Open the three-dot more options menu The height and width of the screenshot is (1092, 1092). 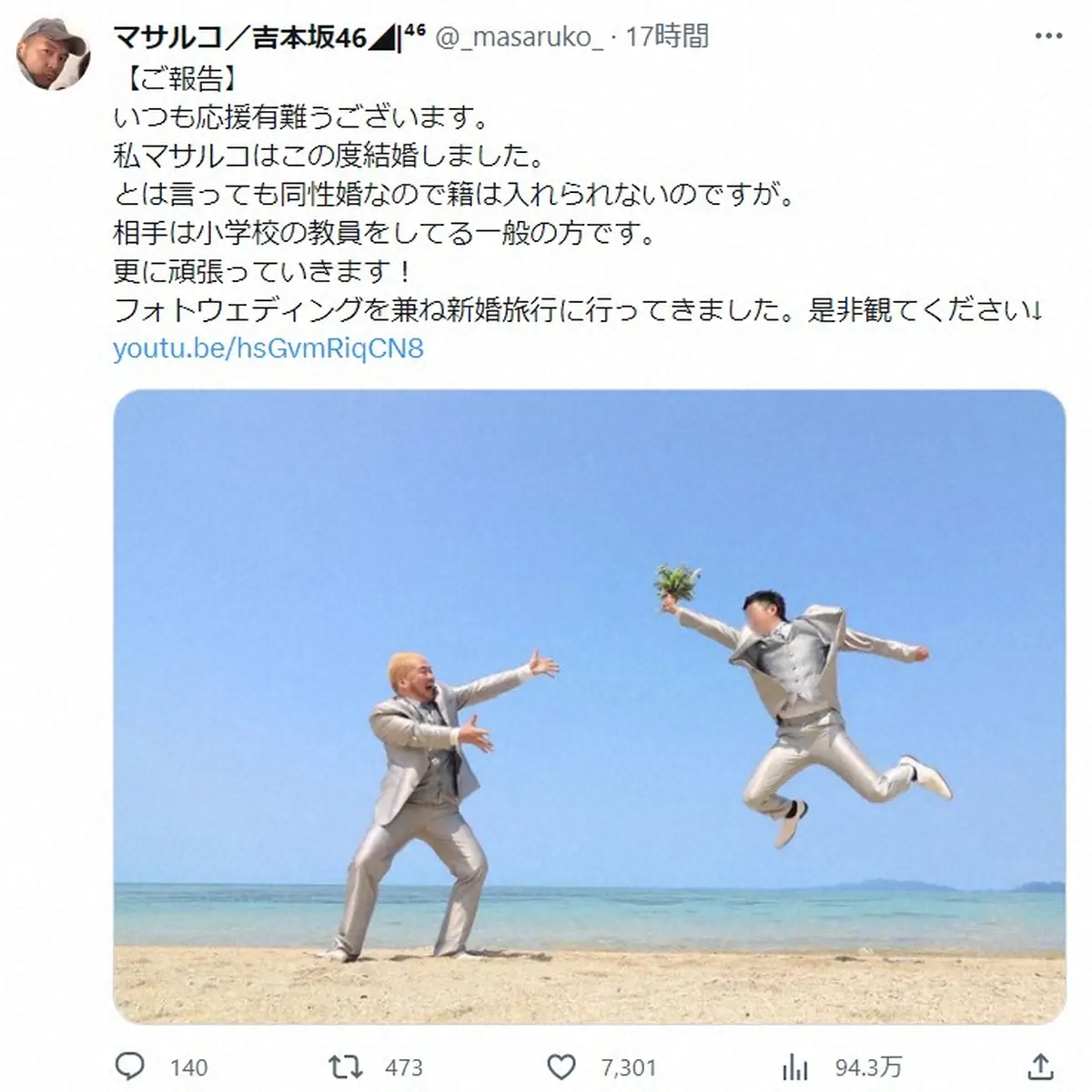pos(1048,36)
